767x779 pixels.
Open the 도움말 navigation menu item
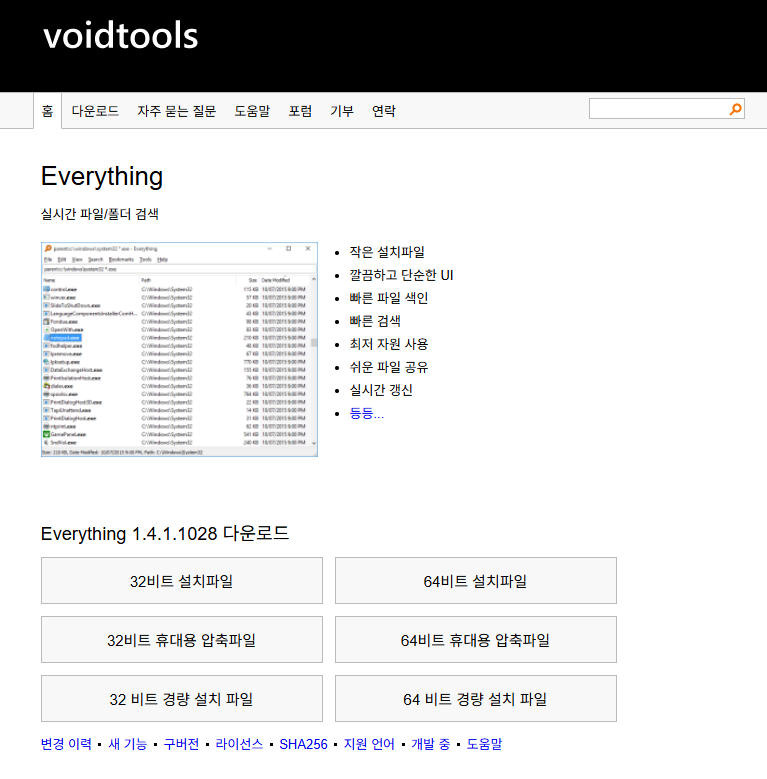252,111
